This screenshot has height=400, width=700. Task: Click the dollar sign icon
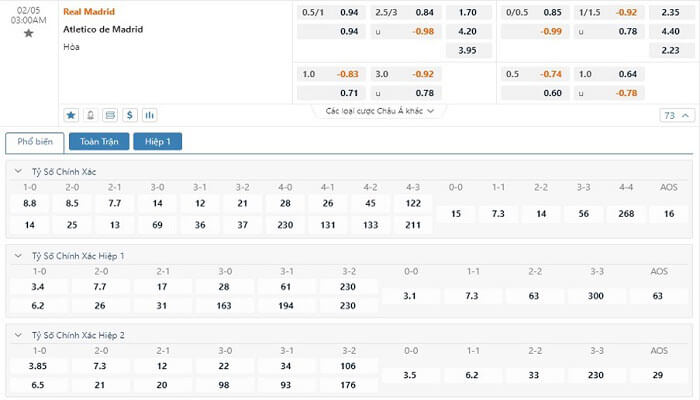tap(129, 115)
